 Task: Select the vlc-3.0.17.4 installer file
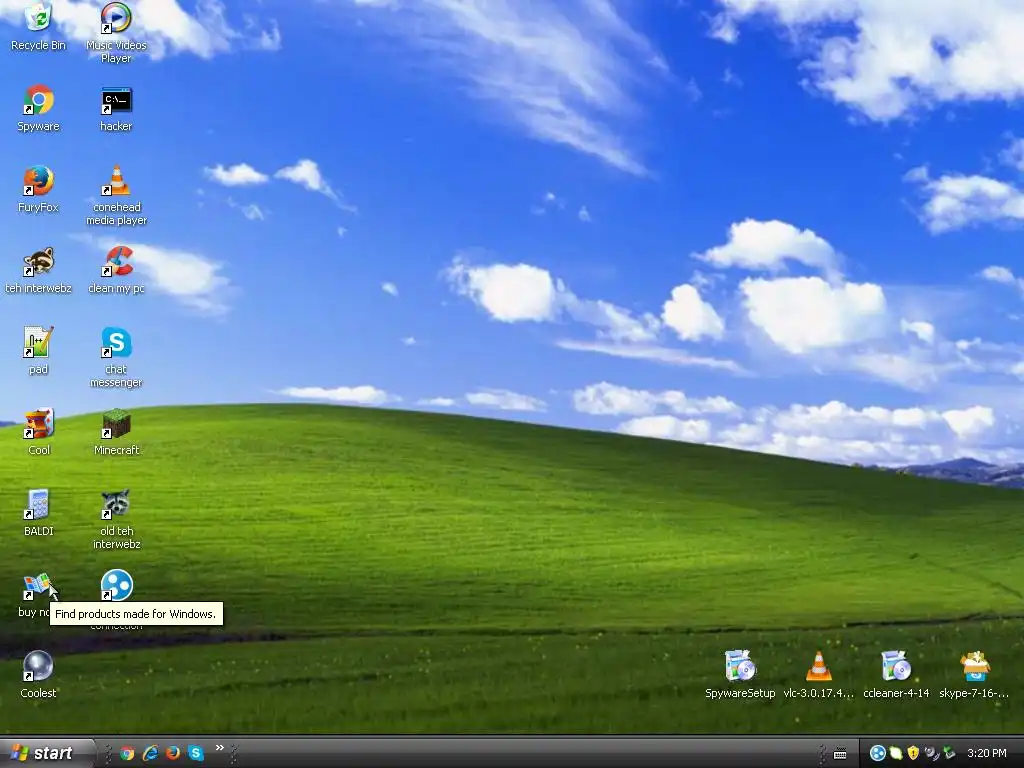(x=818, y=675)
